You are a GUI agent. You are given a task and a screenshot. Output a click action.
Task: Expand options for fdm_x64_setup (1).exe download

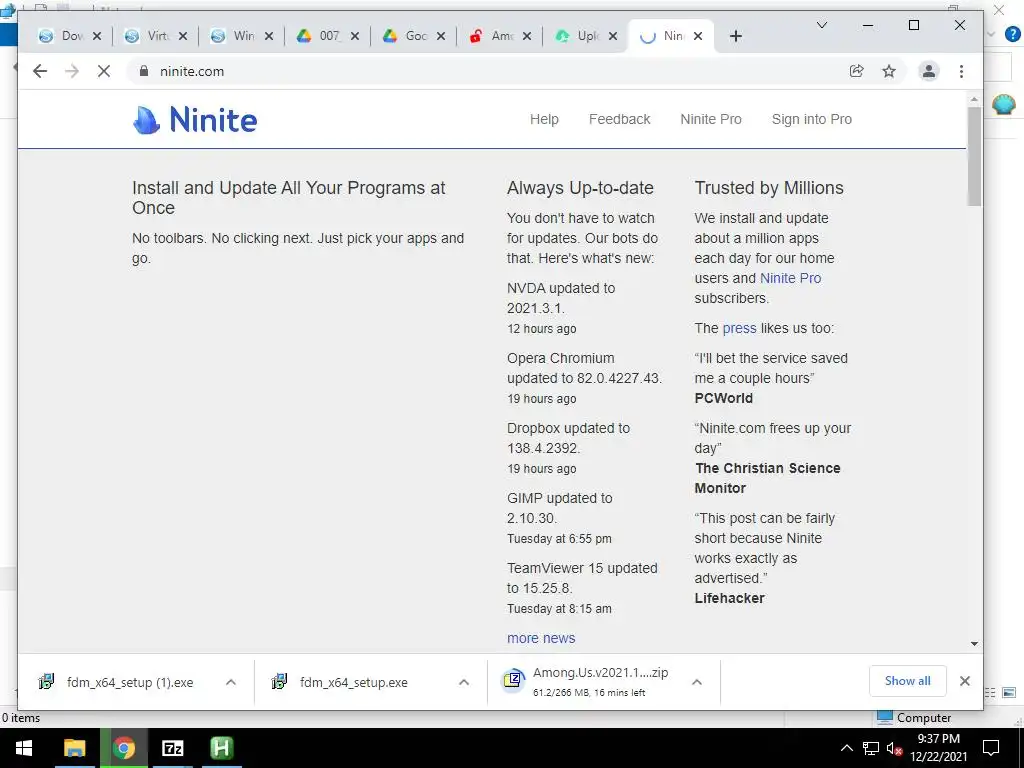point(231,682)
